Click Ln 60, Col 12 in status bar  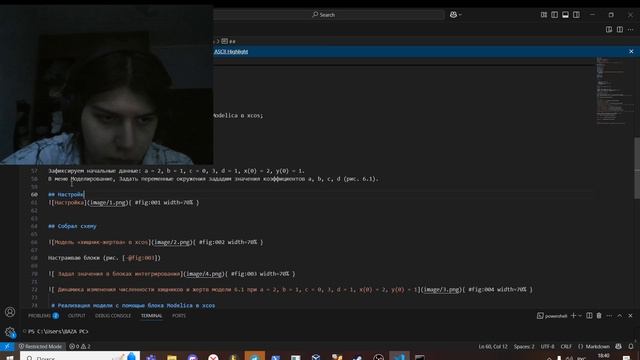(x=493, y=346)
